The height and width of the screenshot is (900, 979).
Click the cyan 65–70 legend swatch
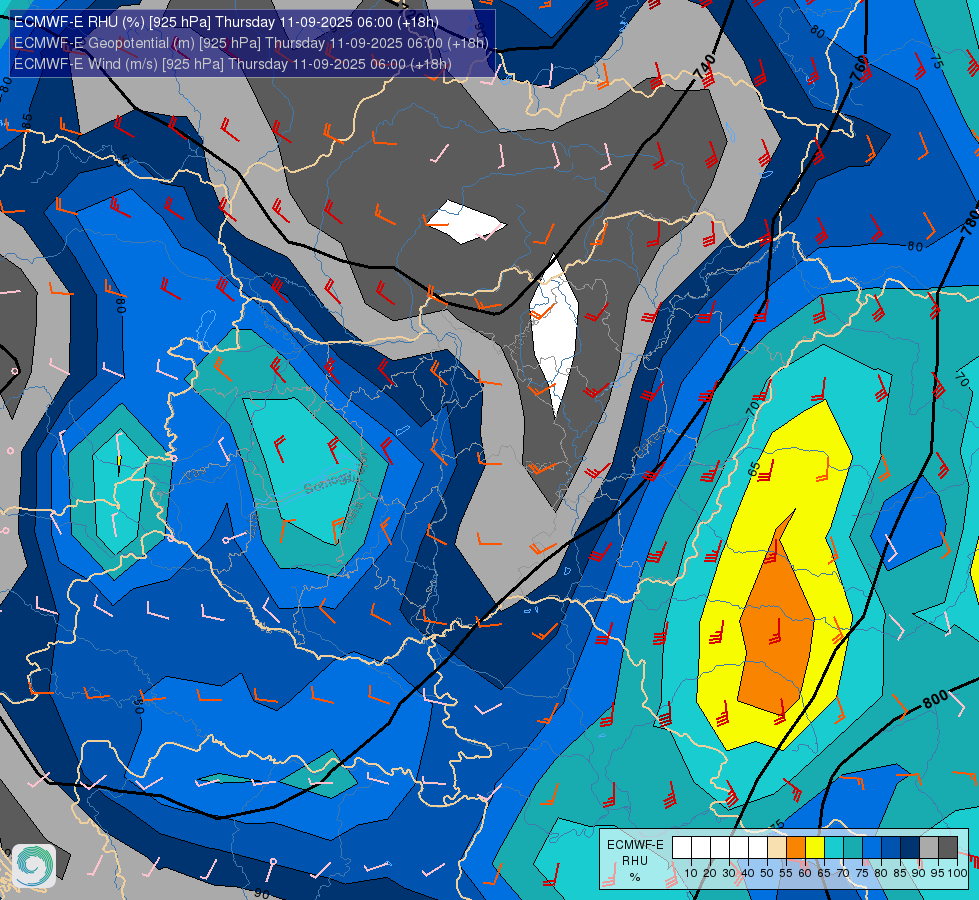coord(834,848)
